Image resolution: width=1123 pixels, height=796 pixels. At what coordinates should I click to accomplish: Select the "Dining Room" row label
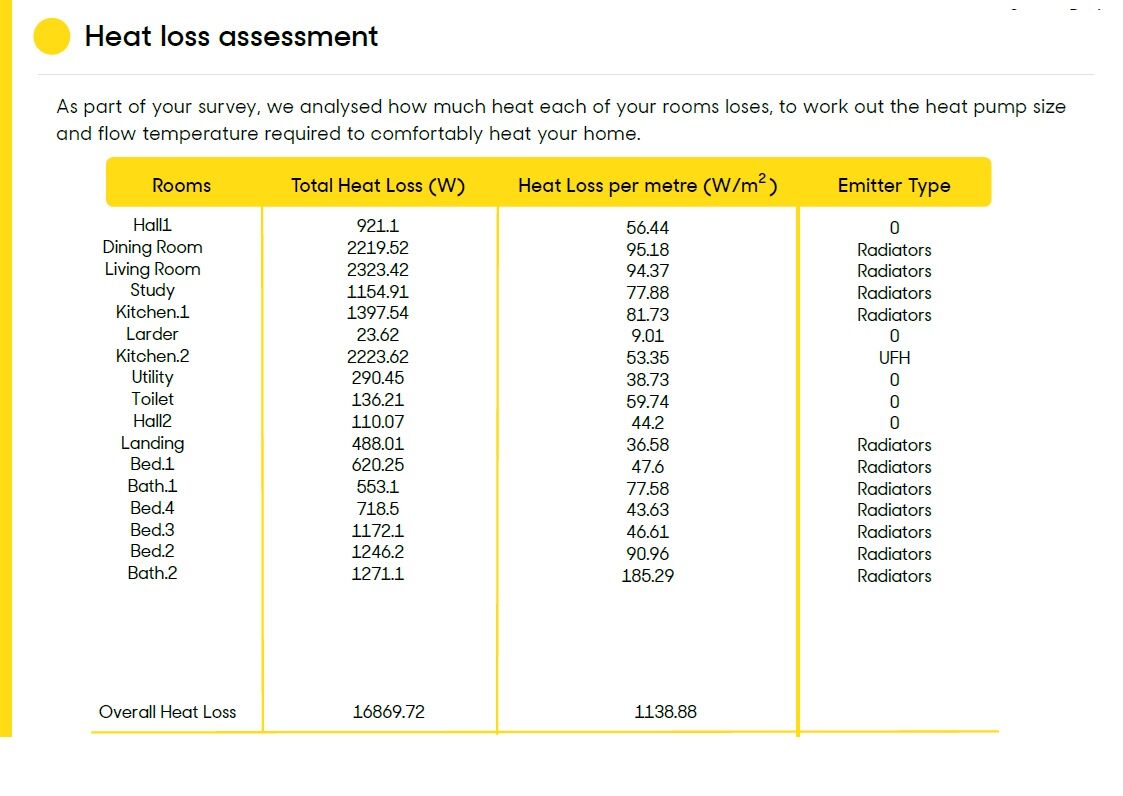click(153, 247)
